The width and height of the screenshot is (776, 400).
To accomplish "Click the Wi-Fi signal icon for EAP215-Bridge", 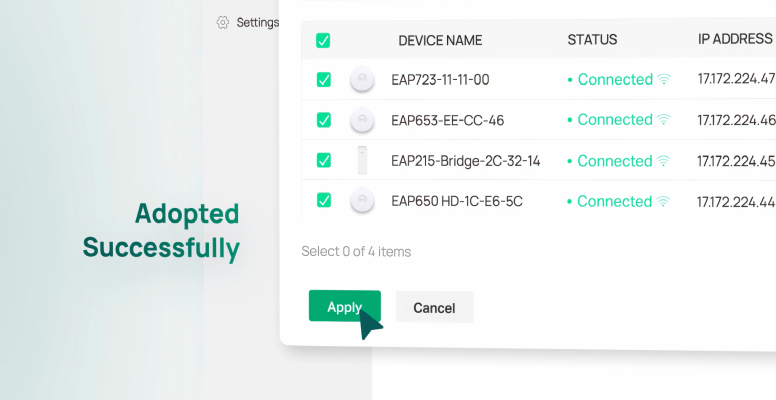I will click(664, 161).
